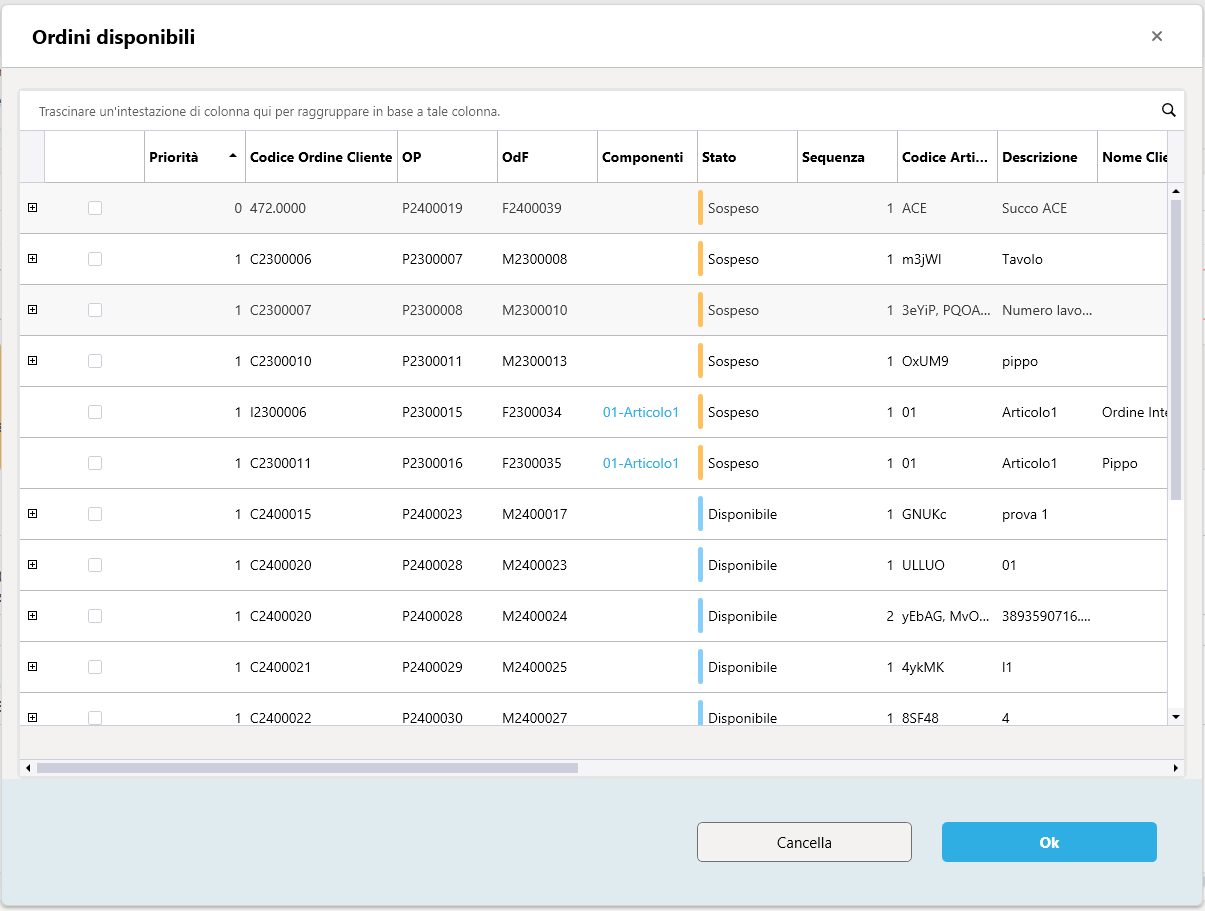The image size is (1205, 911).
Task: Click the Codice Arti... column header
Action: 947,157
